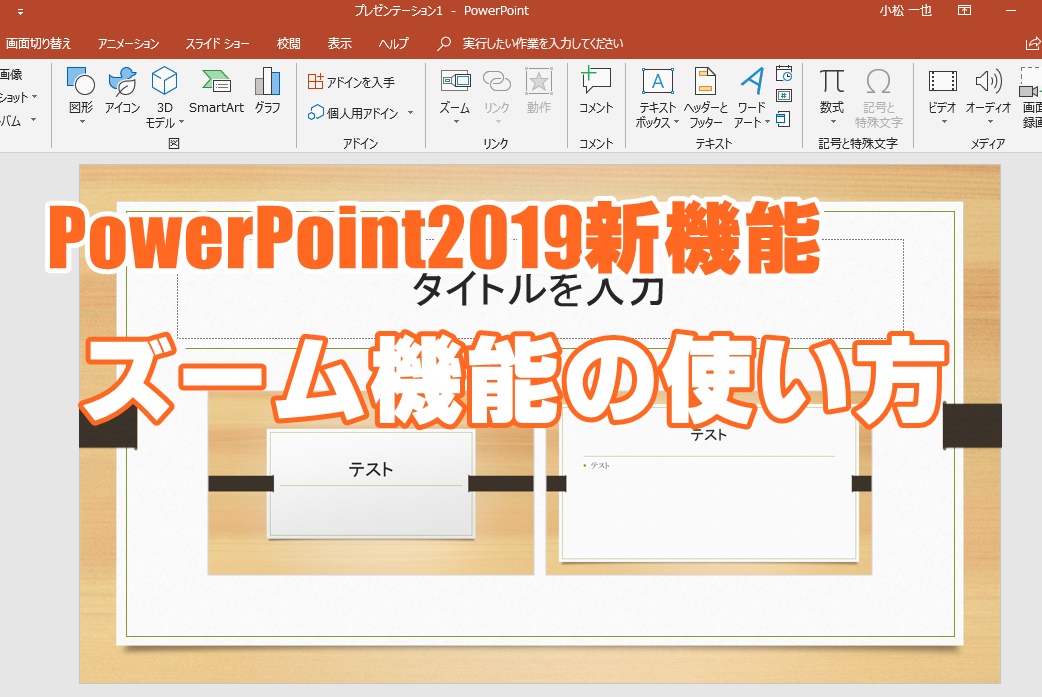Open the ズーム zoom menu

tap(455, 95)
